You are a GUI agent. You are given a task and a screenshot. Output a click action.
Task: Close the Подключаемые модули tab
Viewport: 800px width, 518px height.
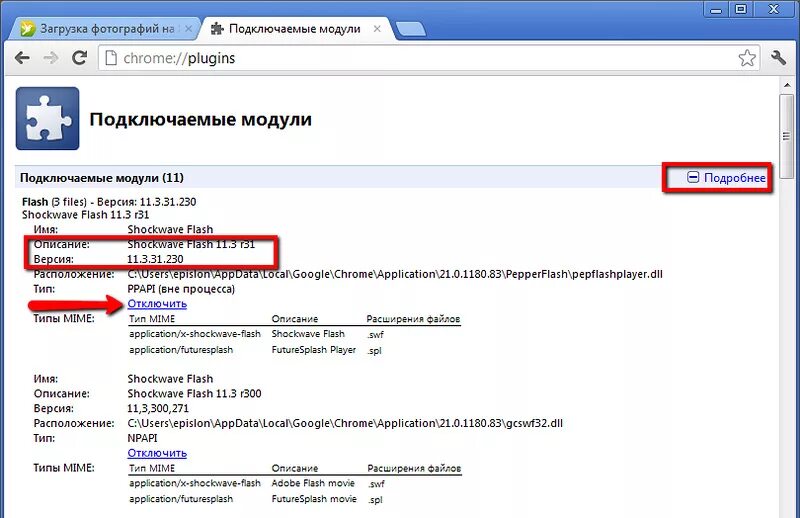[377, 29]
